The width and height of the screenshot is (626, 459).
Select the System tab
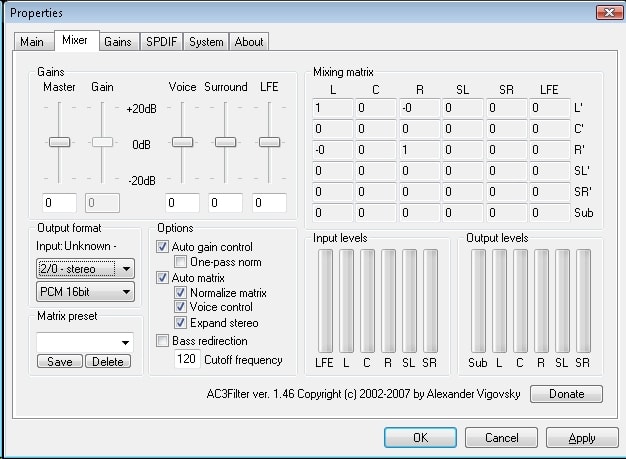coord(206,42)
